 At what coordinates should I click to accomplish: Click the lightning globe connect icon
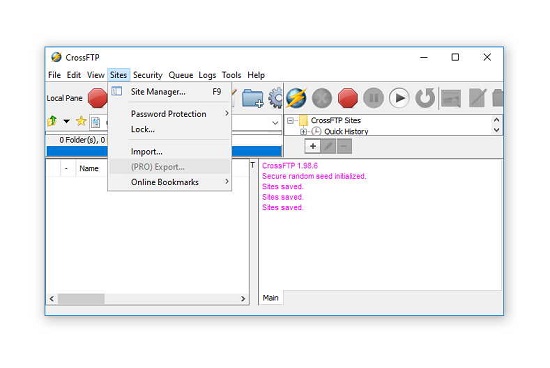tap(296, 98)
